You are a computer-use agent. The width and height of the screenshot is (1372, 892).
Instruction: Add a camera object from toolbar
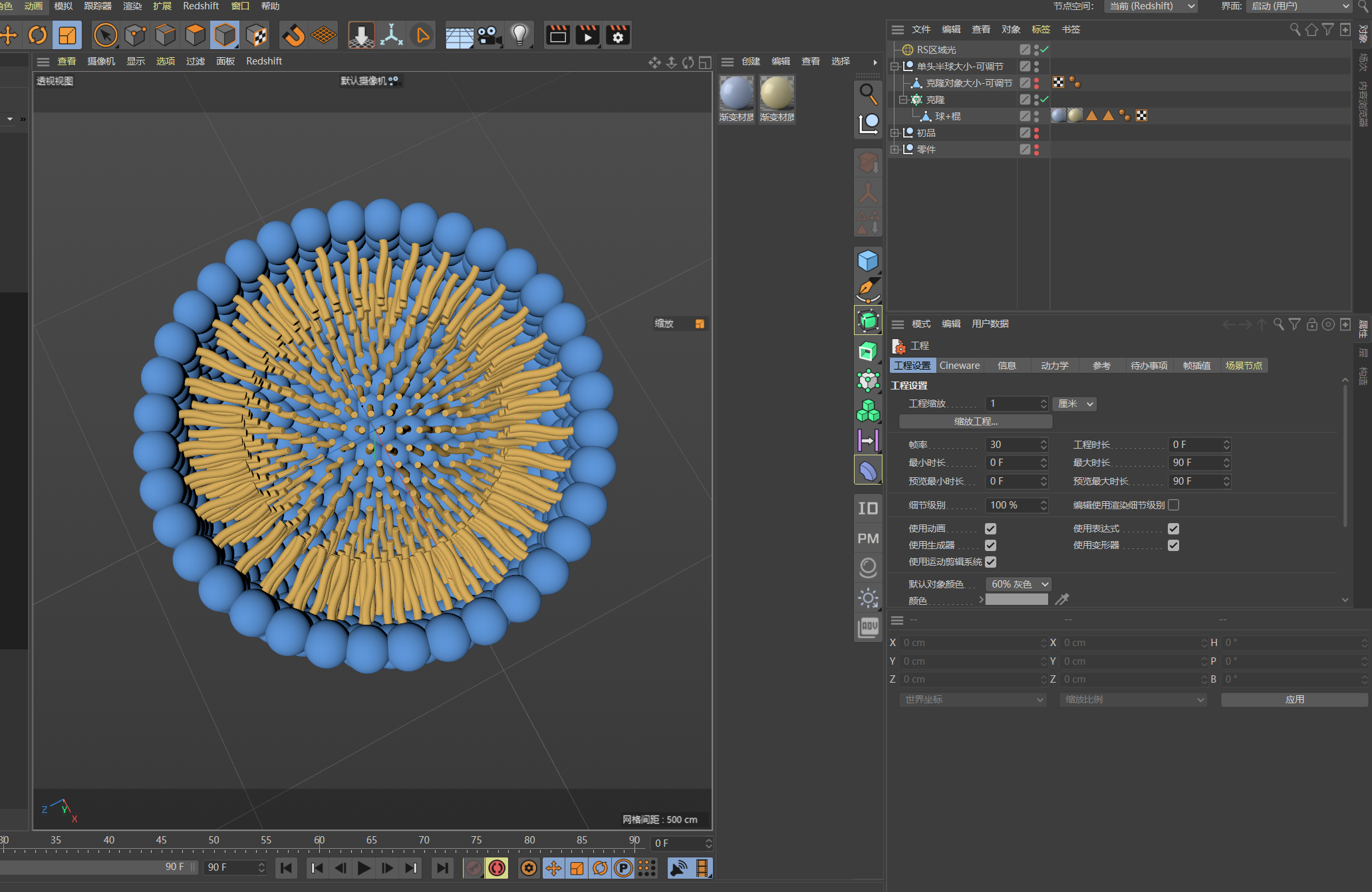click(x=489, y=35)
